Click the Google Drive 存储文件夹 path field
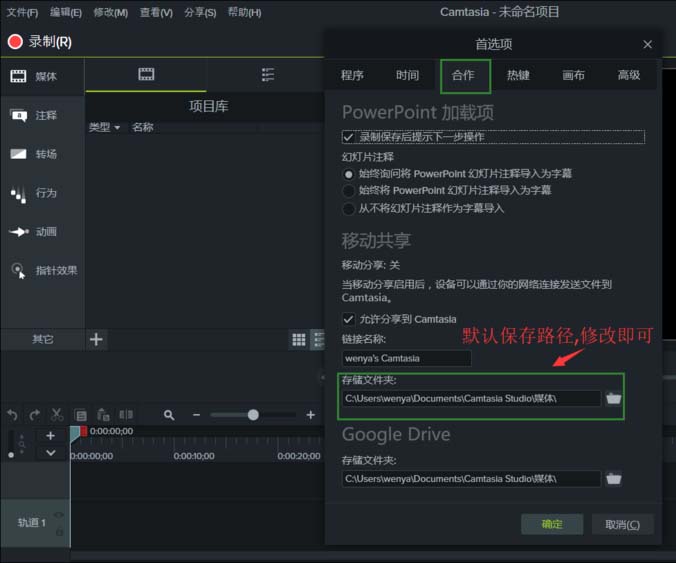This screenshot has width=676, height=563. tap(471, 479)
